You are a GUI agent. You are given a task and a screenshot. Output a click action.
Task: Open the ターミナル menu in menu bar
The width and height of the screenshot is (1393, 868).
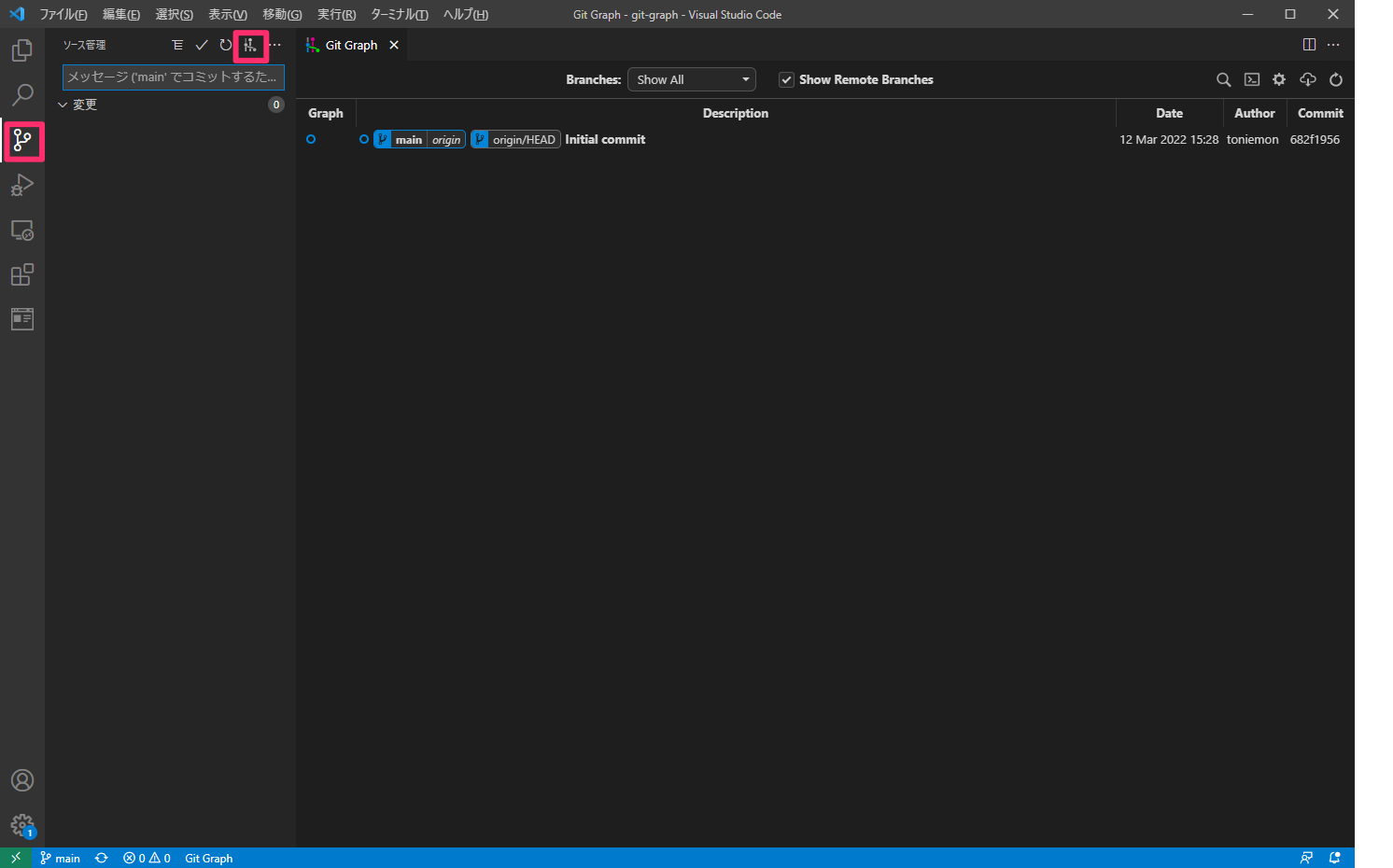tap(399, 14)
